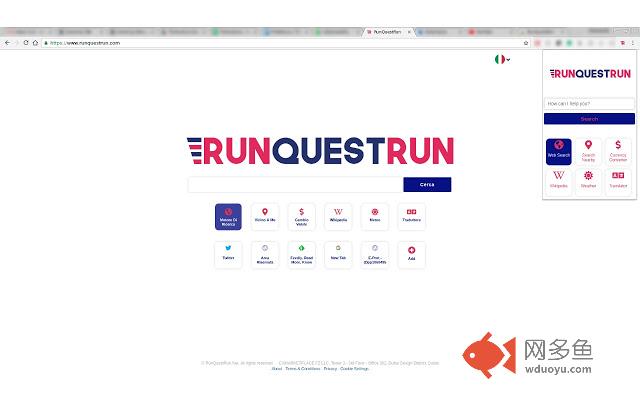Reload the page with refresh icon

pos(26,43)
